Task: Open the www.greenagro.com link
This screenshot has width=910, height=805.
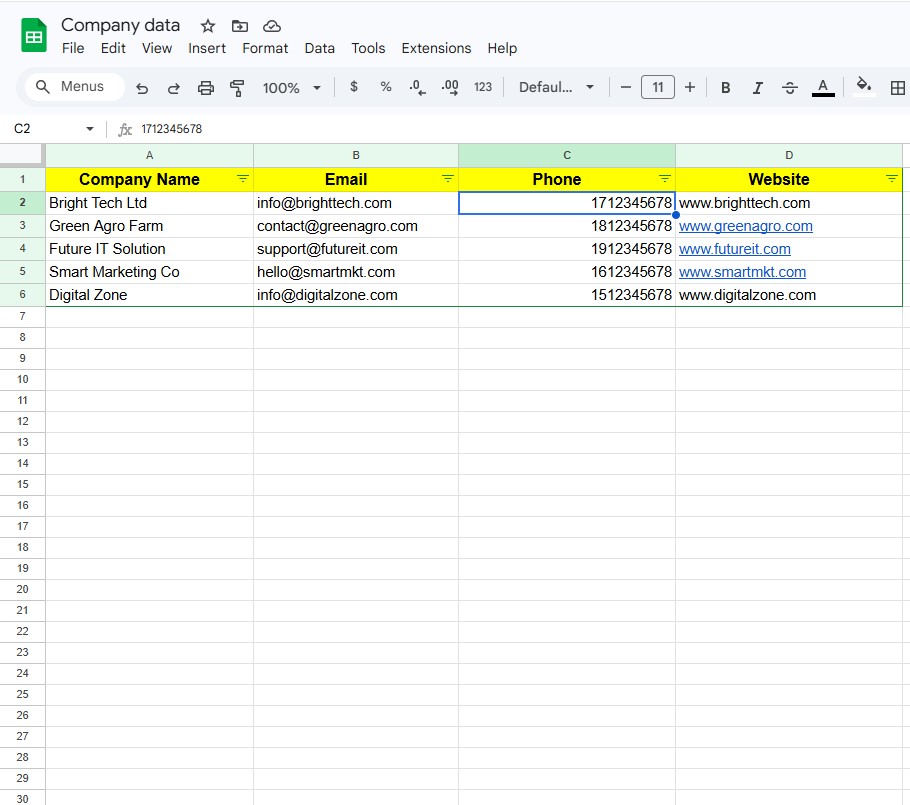Action: point(745,226)
